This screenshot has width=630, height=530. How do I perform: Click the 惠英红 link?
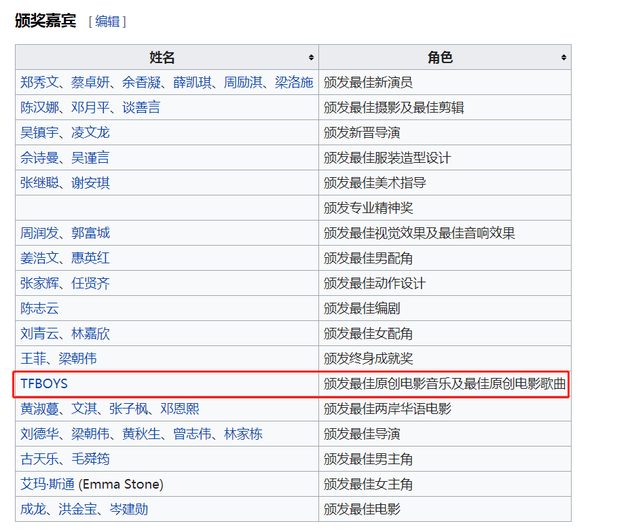pos(91,258)
